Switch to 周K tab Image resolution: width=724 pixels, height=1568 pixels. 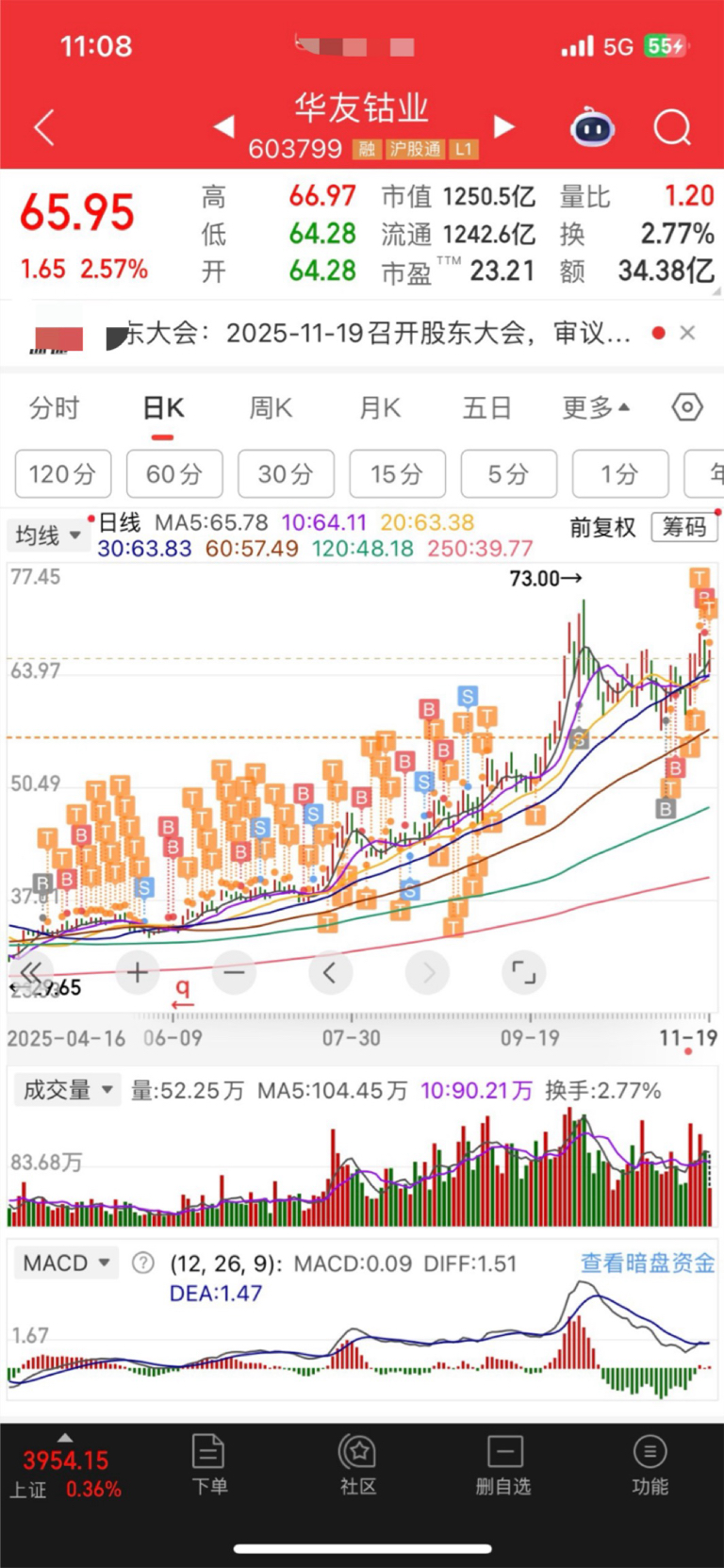[271, 408]
